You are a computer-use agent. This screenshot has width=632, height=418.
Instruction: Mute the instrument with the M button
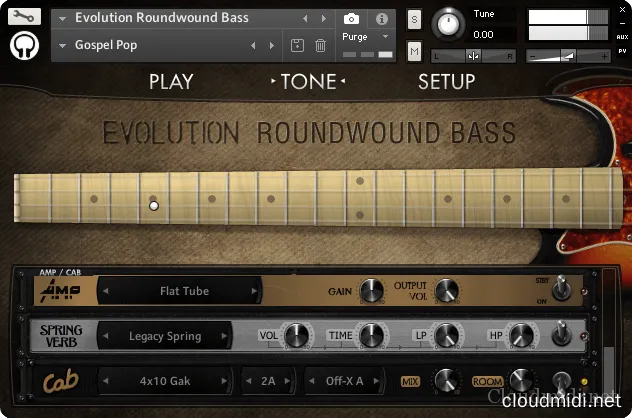pos(414,51)
